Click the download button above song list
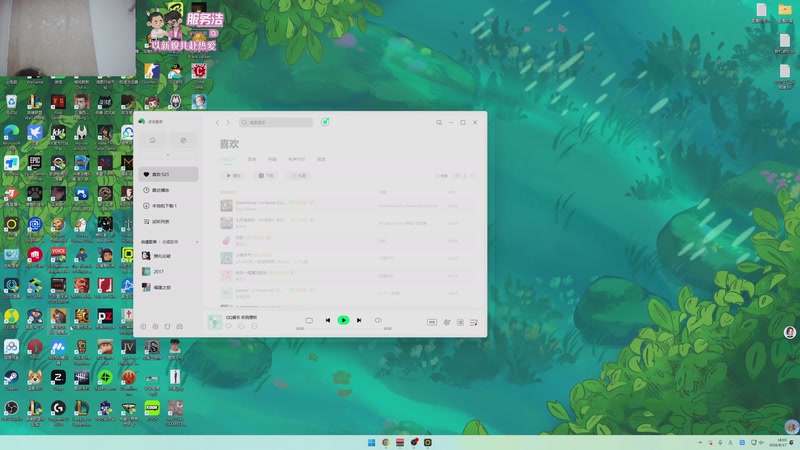Image resolution: width=800 pixels, height=450 pixels. click(266, 176)
